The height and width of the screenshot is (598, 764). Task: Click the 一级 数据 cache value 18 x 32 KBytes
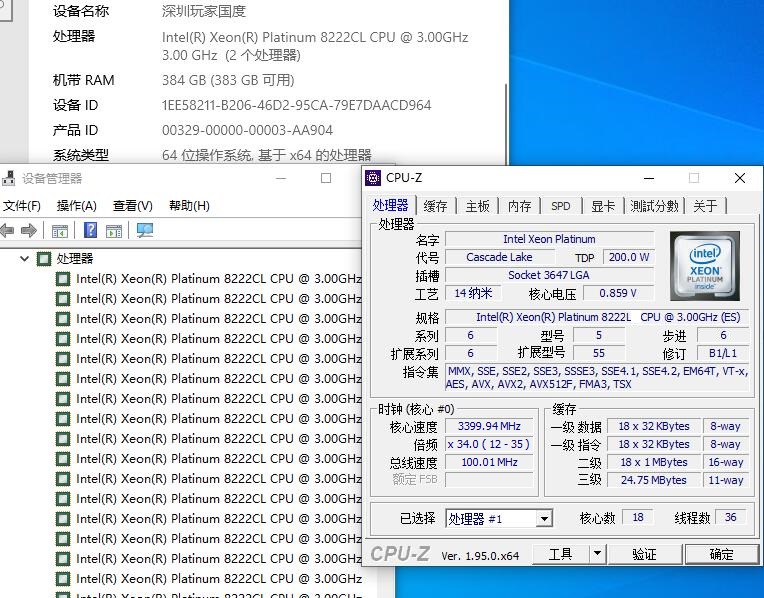(653, 426)
